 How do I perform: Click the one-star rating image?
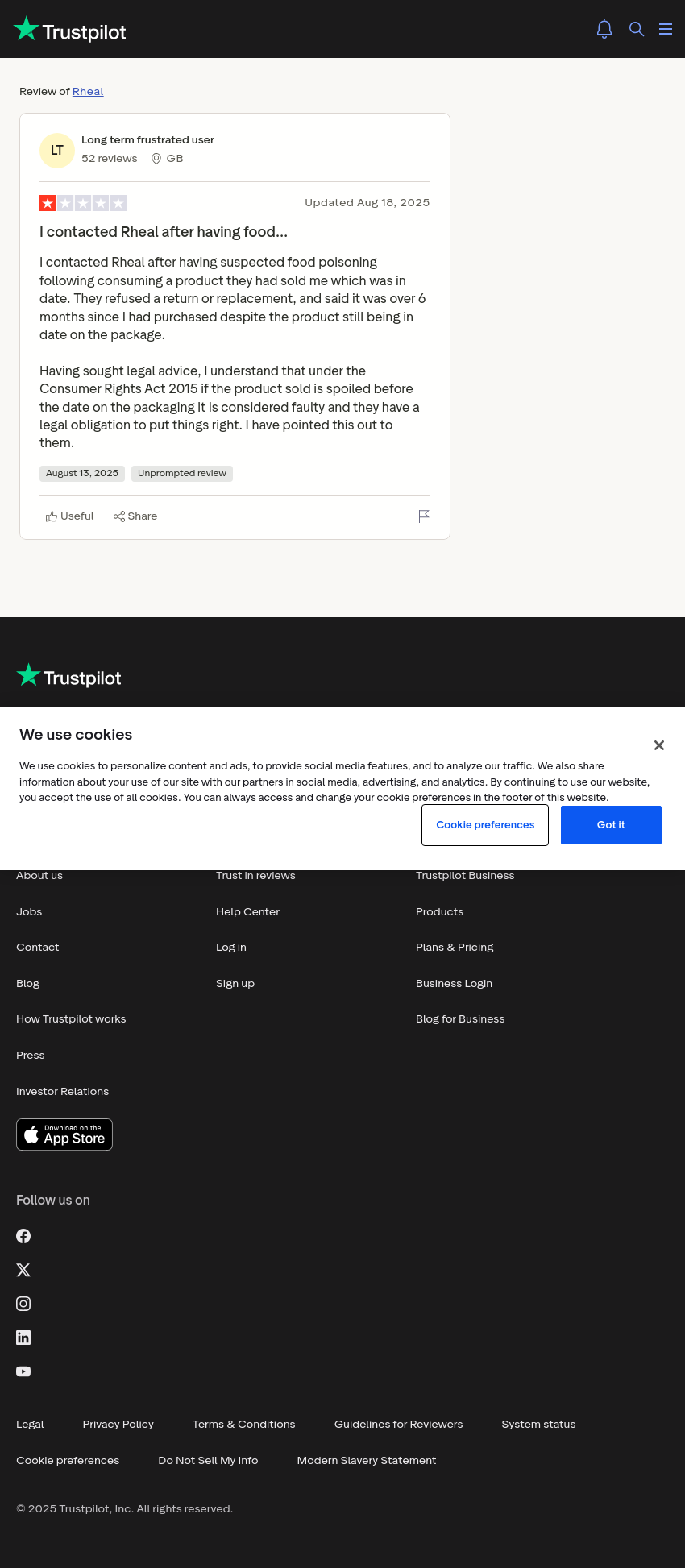(83, 203)
